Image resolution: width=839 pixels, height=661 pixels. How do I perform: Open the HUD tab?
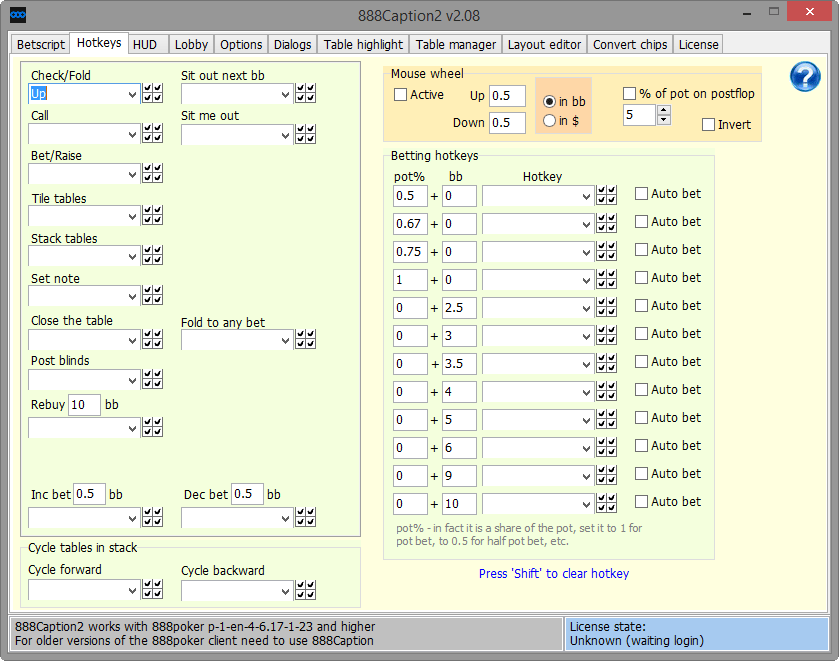145,44
